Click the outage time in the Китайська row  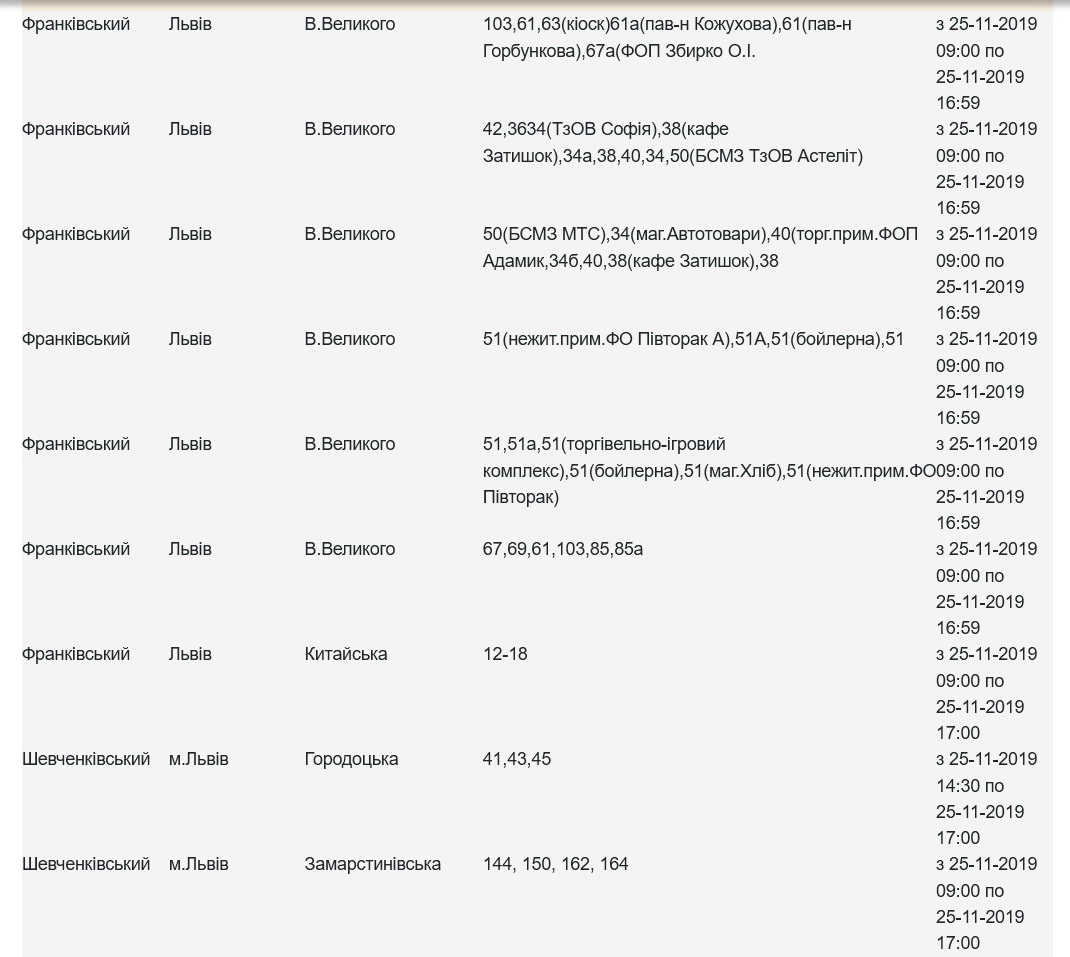pos(985,693)
